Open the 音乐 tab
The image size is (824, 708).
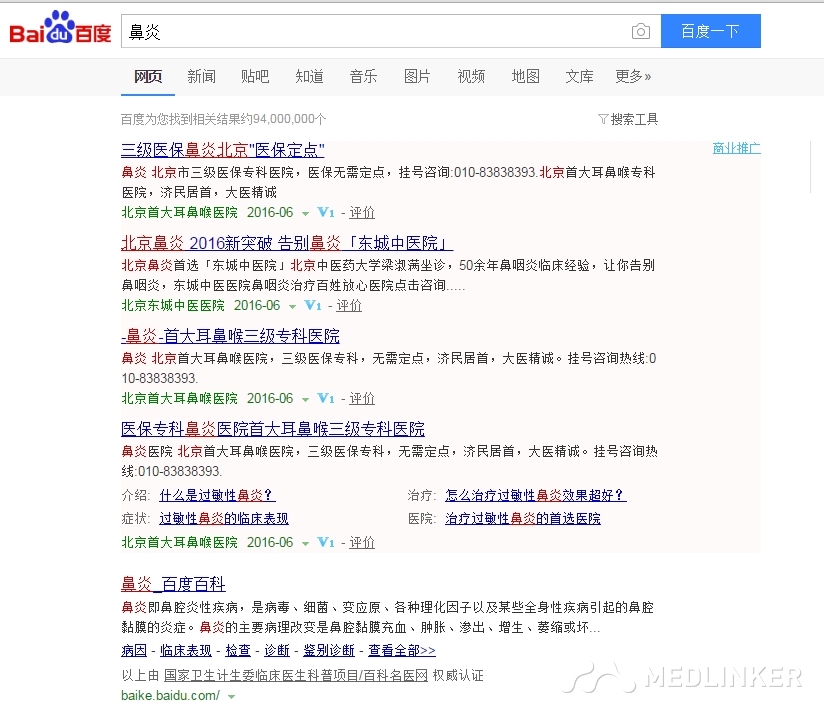point(364,77)
